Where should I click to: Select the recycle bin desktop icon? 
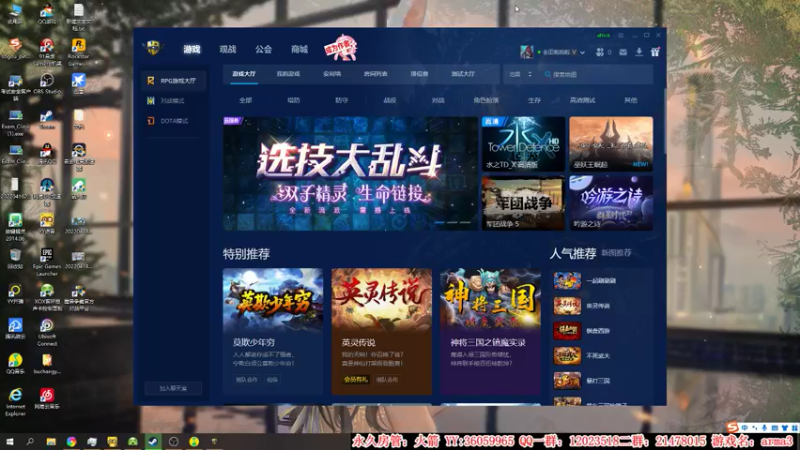[15, 259]
